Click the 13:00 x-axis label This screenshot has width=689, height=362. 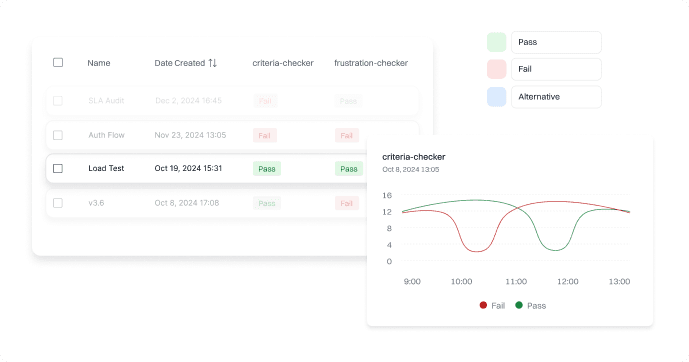point(619,281)
